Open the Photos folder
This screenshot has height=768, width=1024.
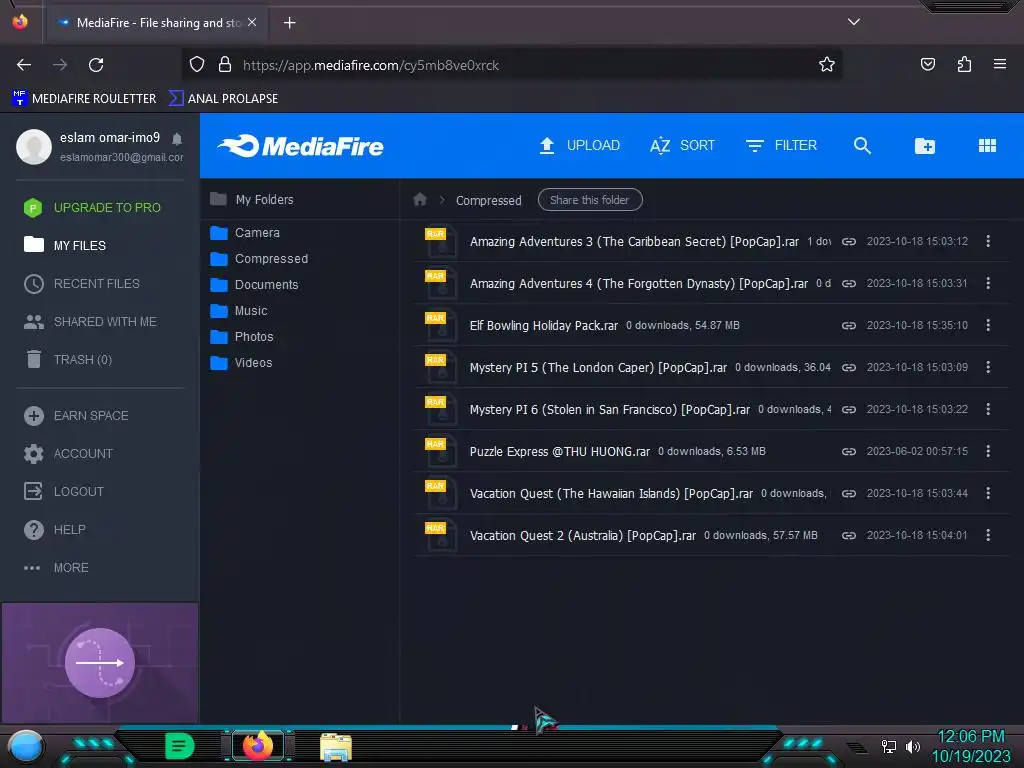(242, 337)
